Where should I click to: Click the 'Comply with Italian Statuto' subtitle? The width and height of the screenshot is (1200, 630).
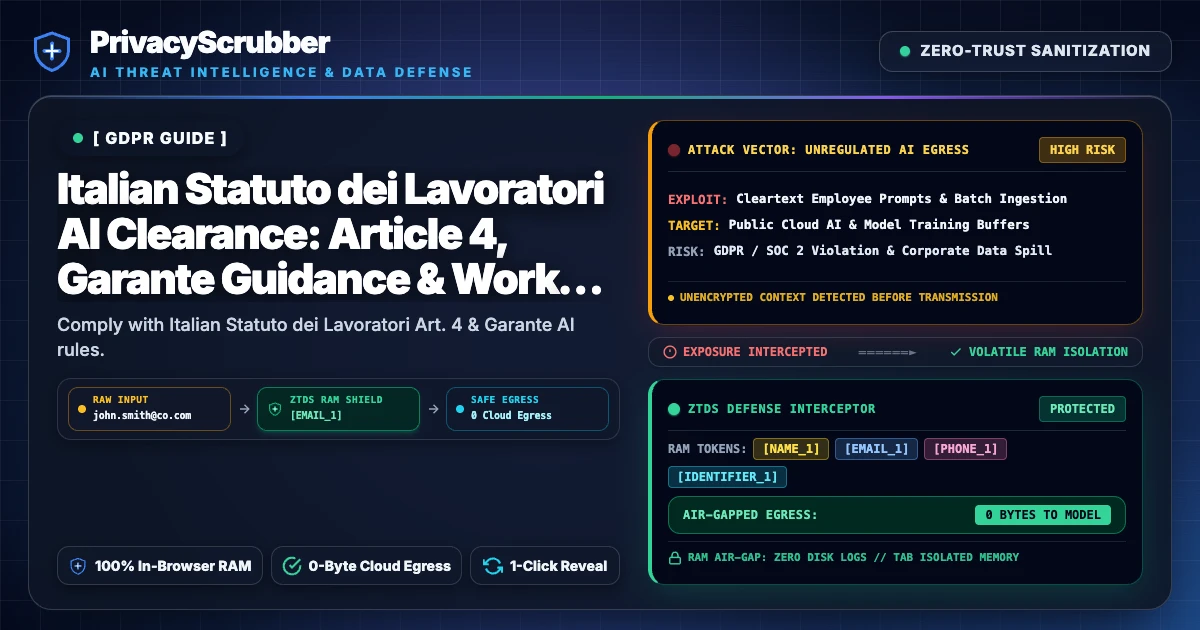(x=315, y=338)
